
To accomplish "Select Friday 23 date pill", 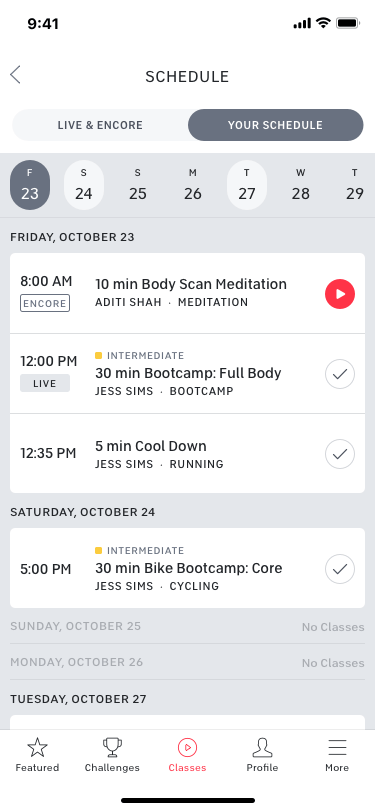I will [x=30, y=185].
